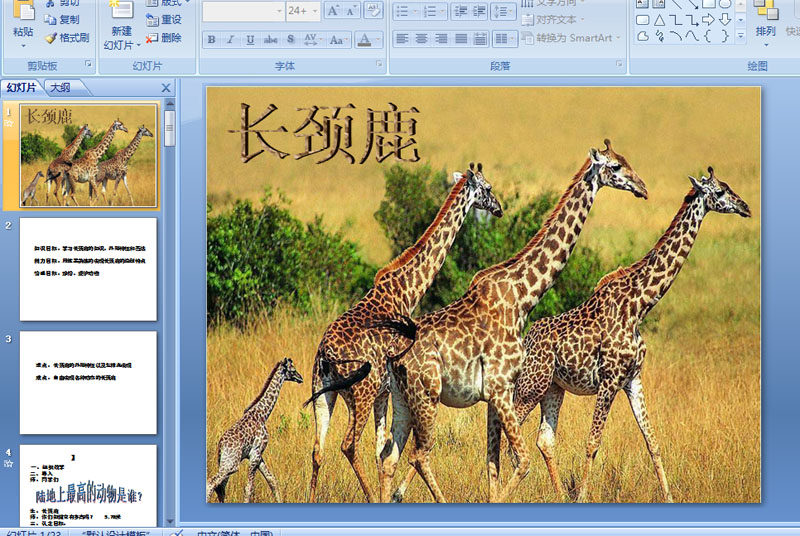Select the elbow connector shape
Image resolution: width=800 pixels, height=536 pixels.
tap(675, 20)
